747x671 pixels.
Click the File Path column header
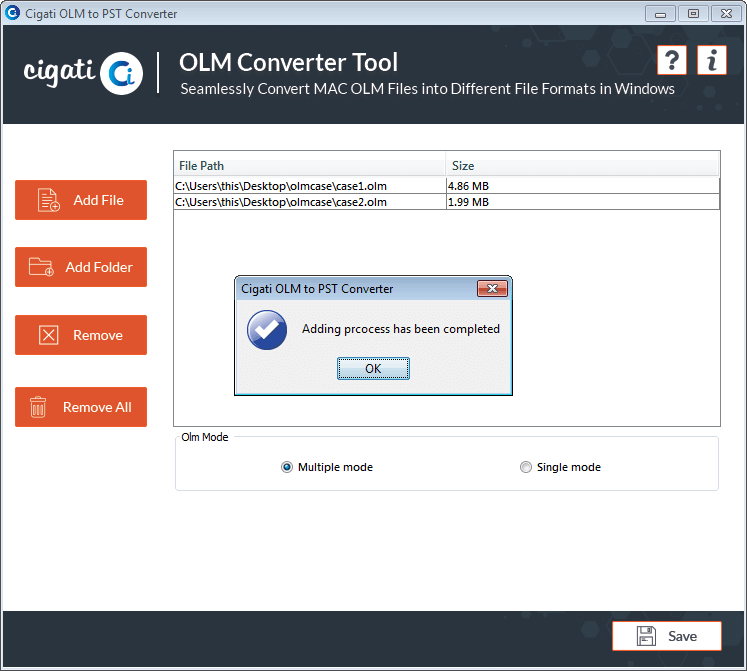click(x=310, y=165)
